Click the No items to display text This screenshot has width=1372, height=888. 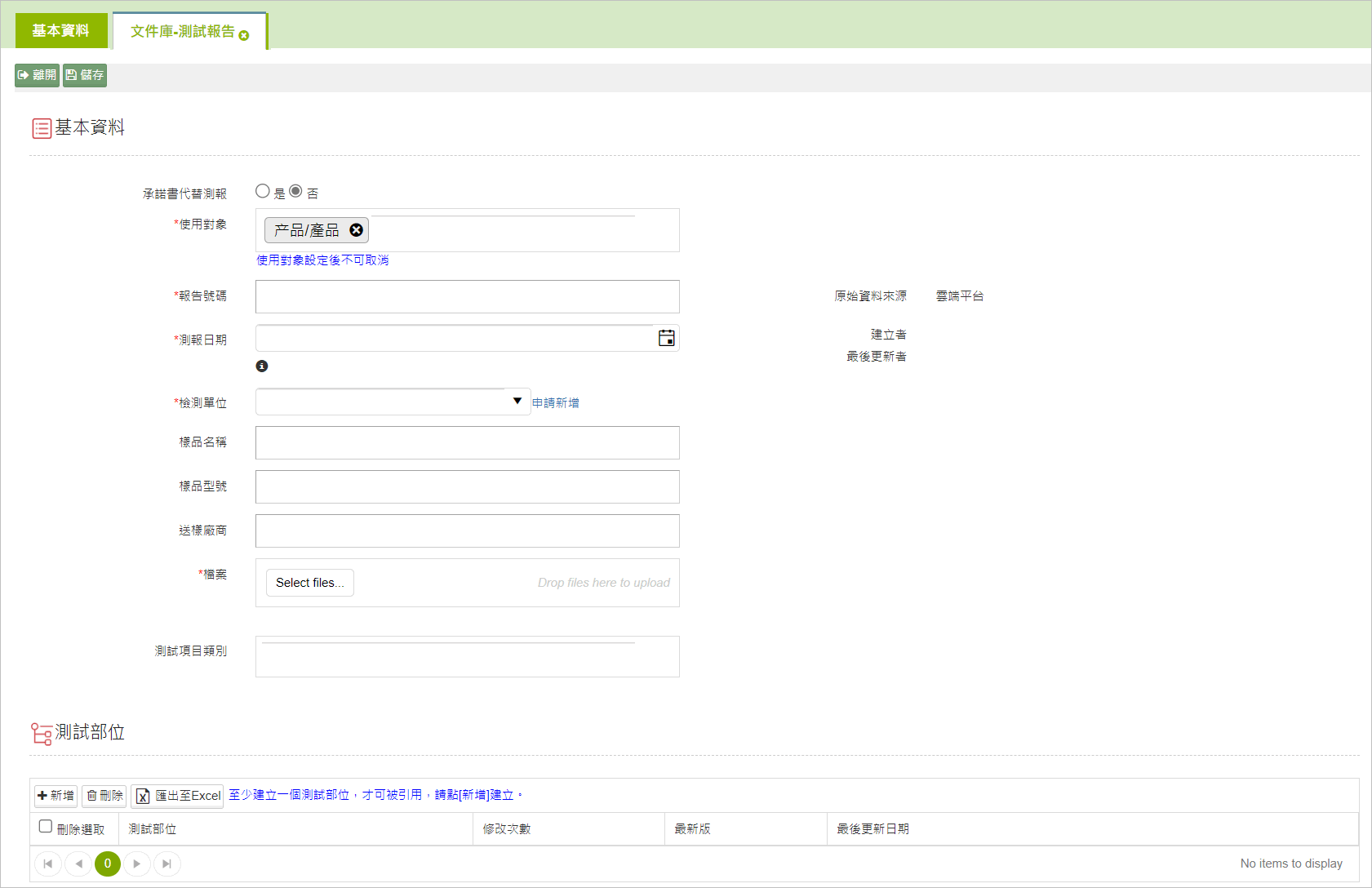1291,864
